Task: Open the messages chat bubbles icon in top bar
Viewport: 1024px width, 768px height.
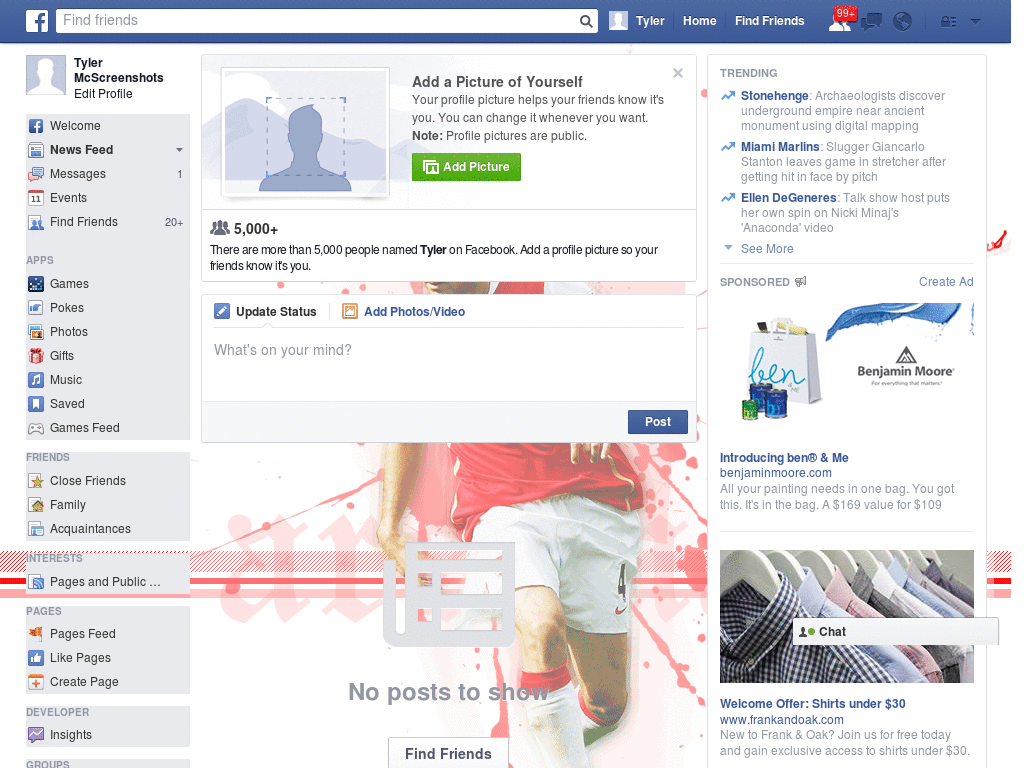Action: 871,22
